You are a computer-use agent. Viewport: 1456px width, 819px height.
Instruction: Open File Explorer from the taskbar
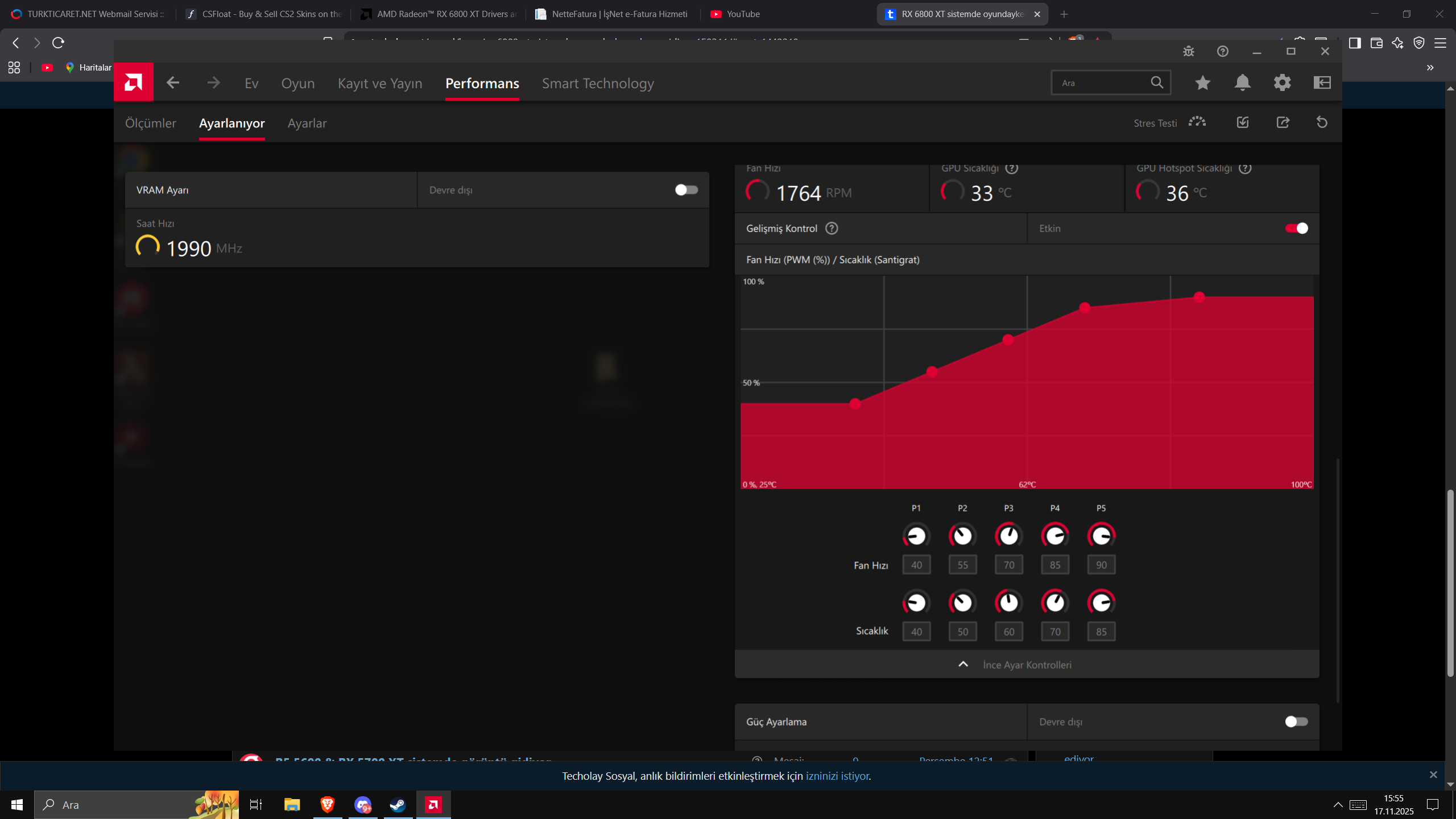pyautogui.click(x=292, y=805)
